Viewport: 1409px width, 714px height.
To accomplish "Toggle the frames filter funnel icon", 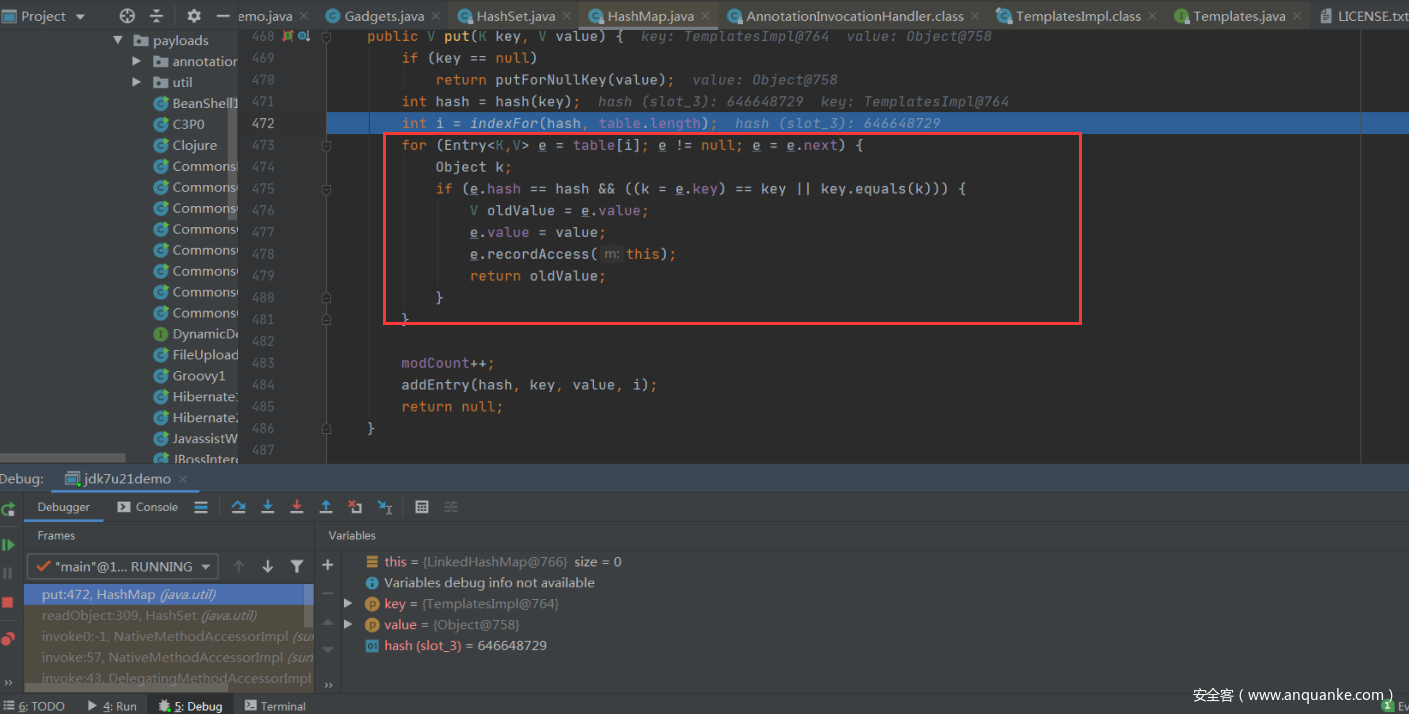I will 297,566.
